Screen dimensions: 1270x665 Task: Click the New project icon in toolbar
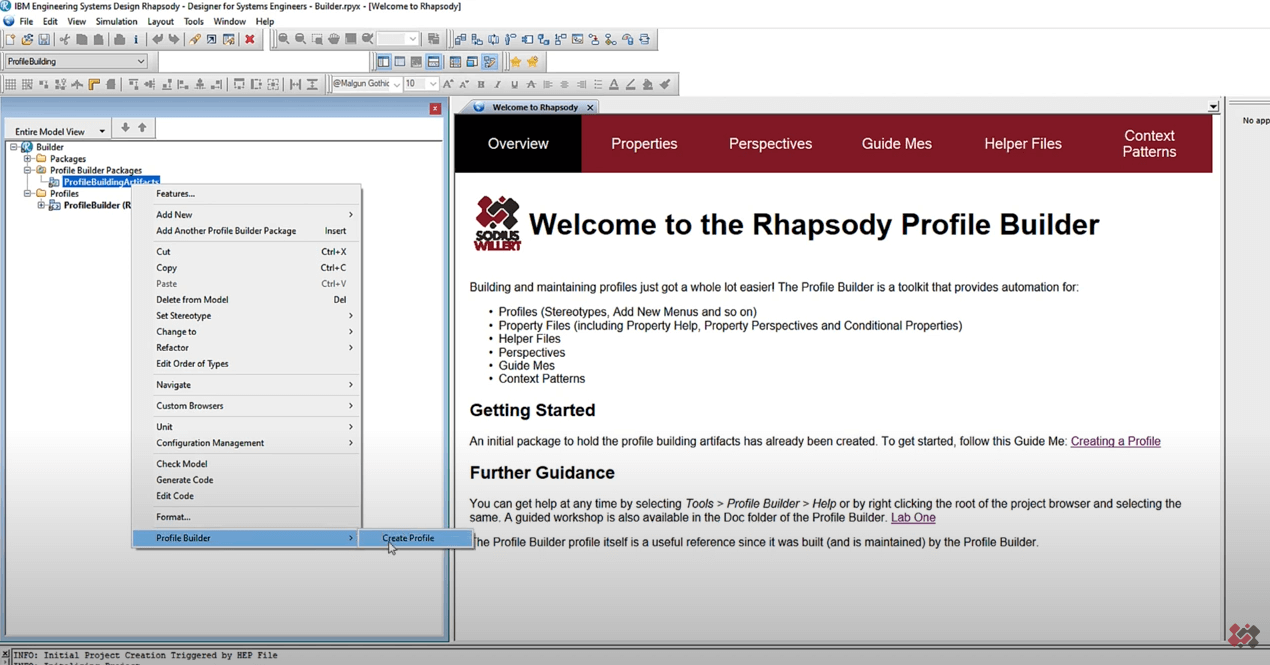pos(10,39)
